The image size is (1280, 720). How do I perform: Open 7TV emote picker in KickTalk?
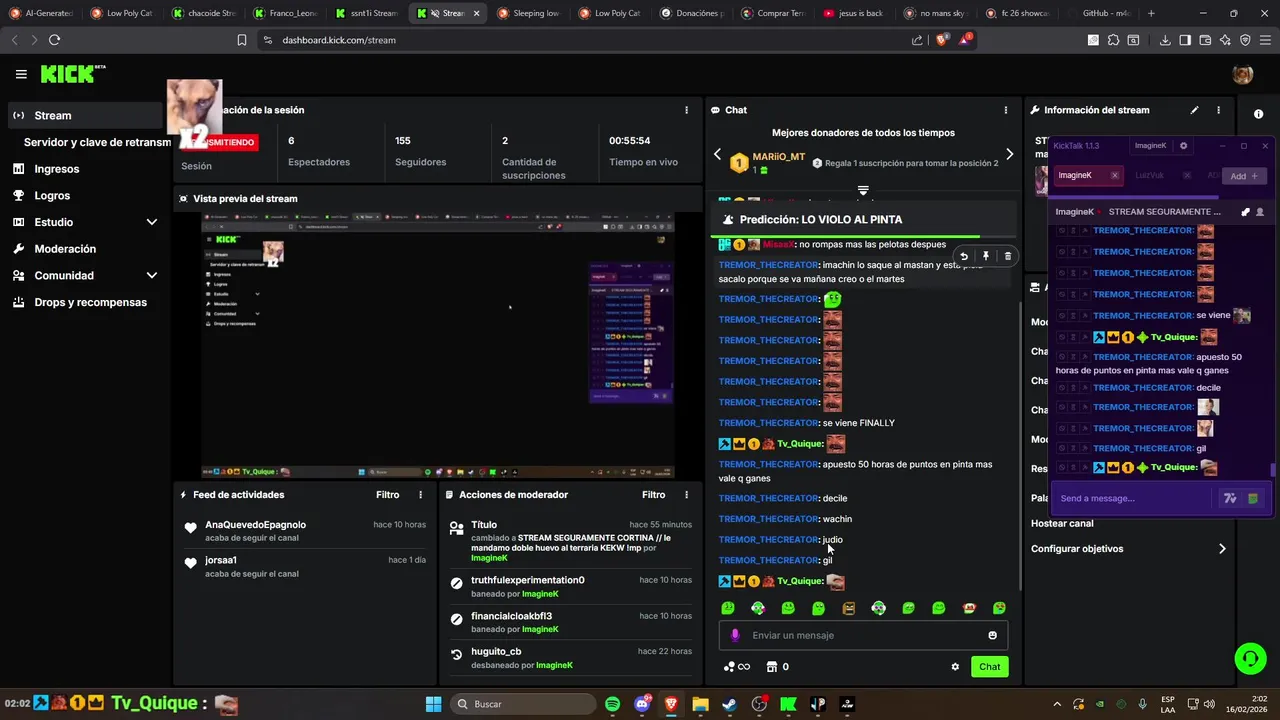point(1230,498)
